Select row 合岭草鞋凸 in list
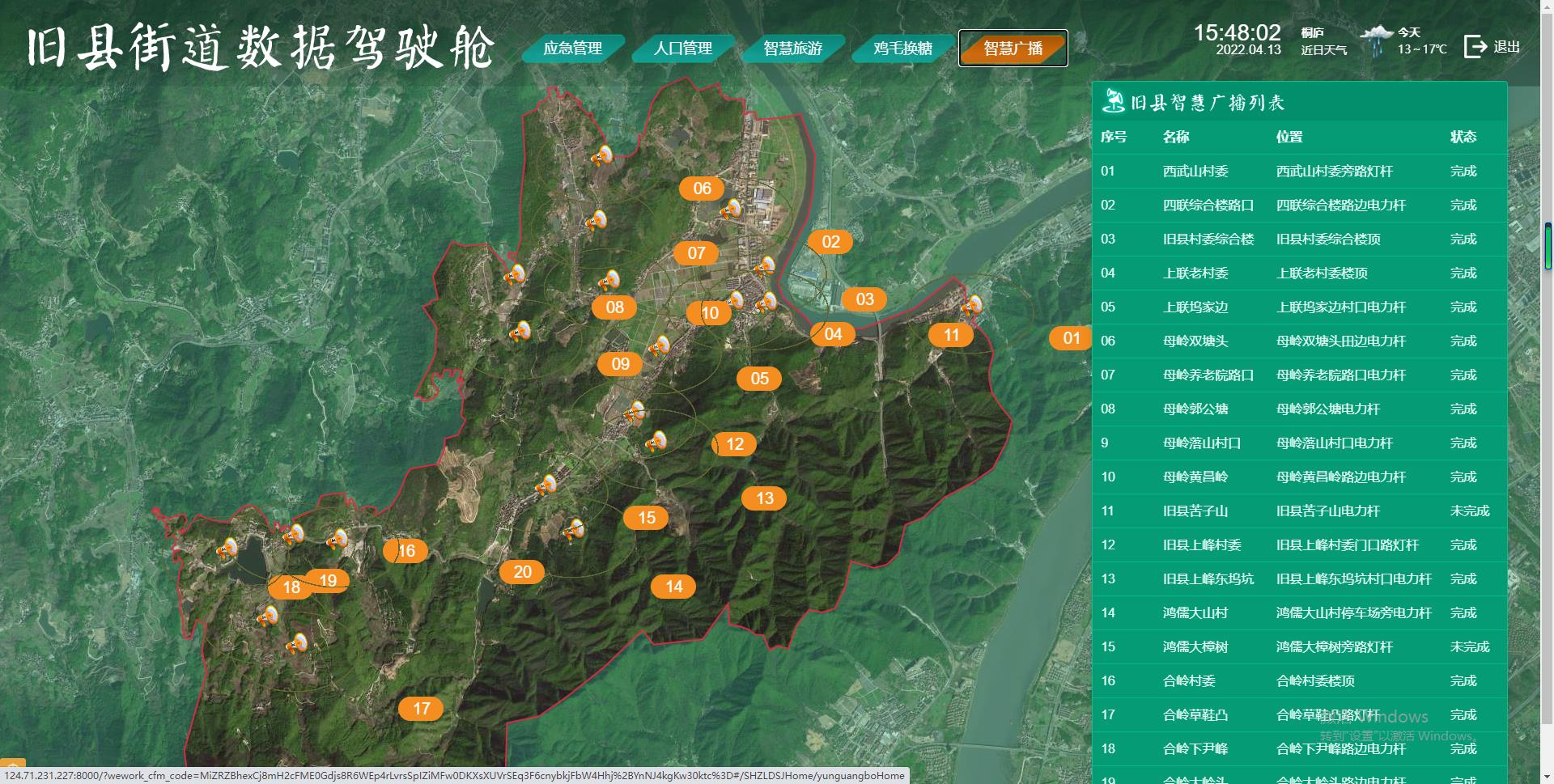Viewport: 1554px width, 784px height. 1299,715
